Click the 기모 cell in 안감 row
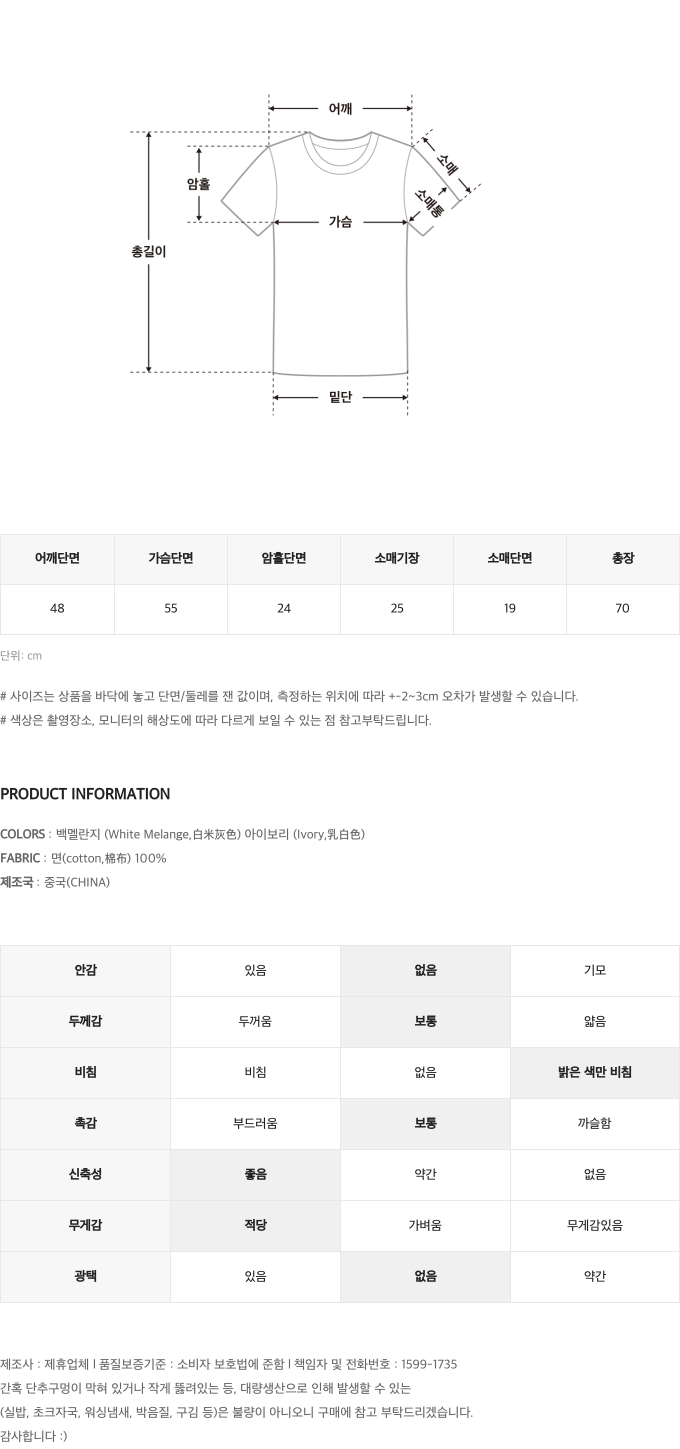Image resolution: width=680 pixels, height=1449 pixels. (x=595, y=971)
